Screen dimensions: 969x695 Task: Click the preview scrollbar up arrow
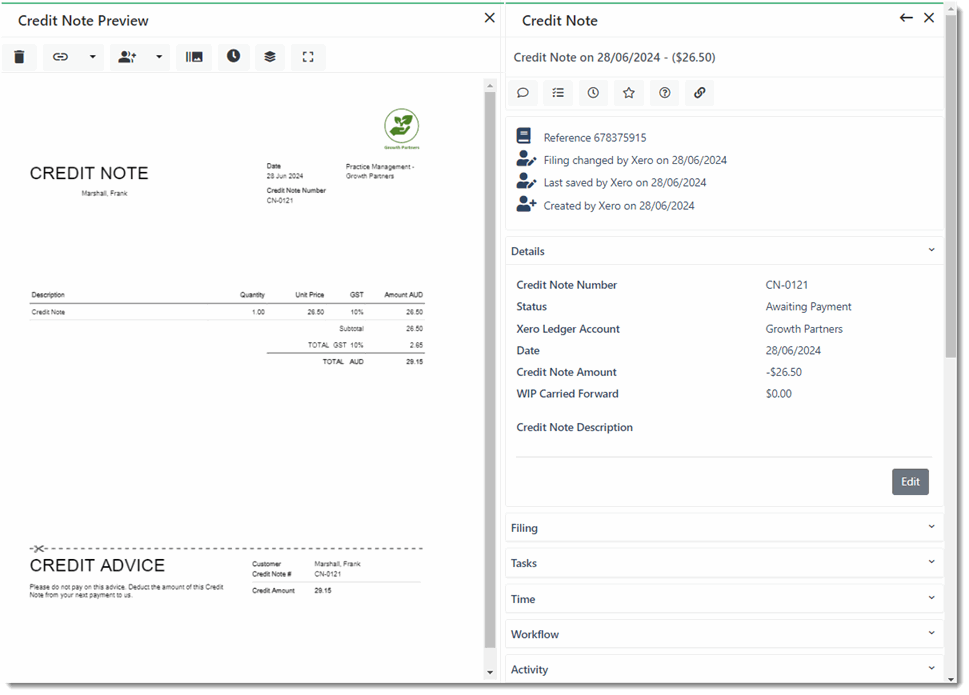tap(490, 86)
